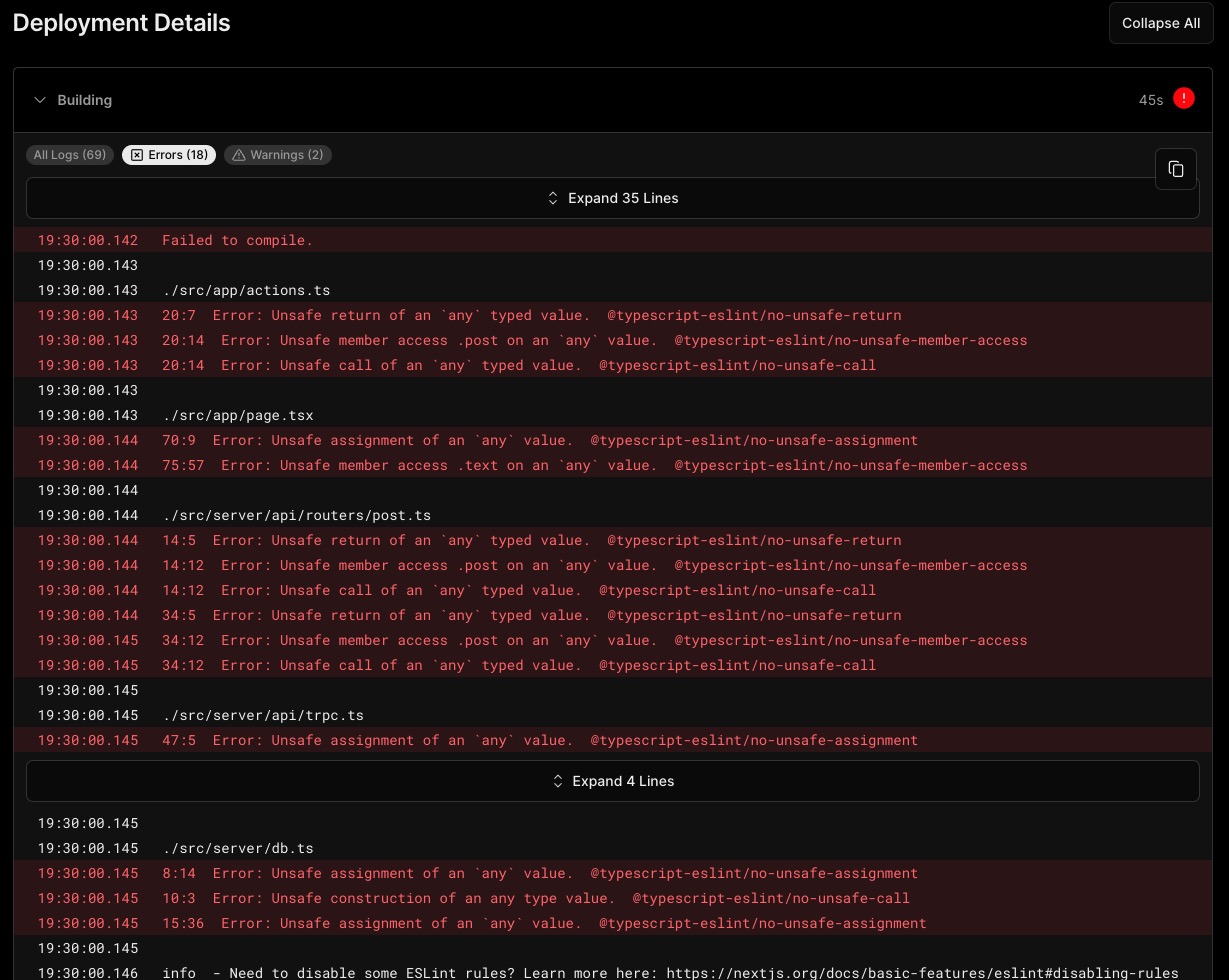Select the ./src/server/db.ts log entry
The width and height of the screenshot is (1229, 980).
[x=238, y=848]
